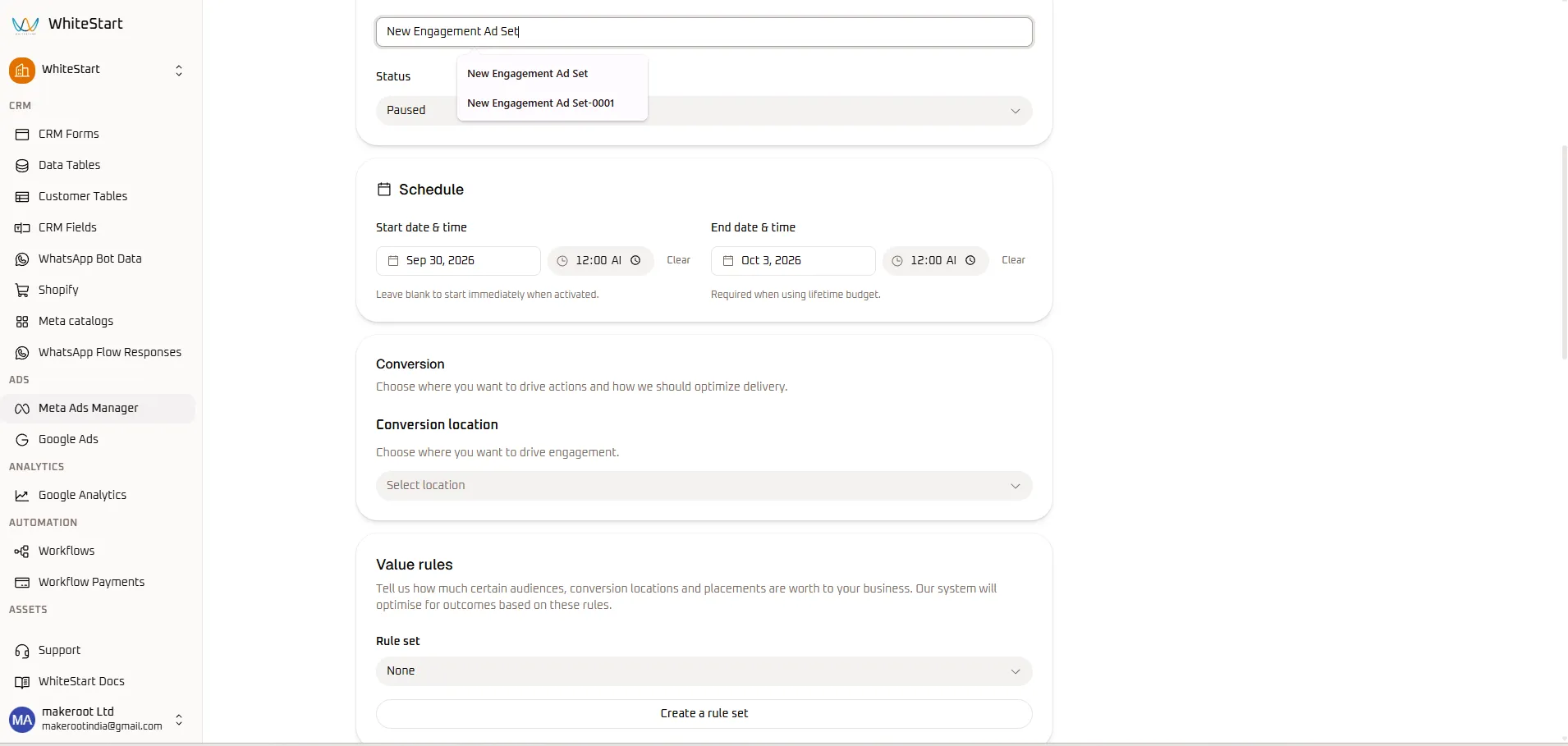The height and width of the screenshot is (746, 1568).
Task: Open the Rule set dropdown showing None
Action: [704, 670]
